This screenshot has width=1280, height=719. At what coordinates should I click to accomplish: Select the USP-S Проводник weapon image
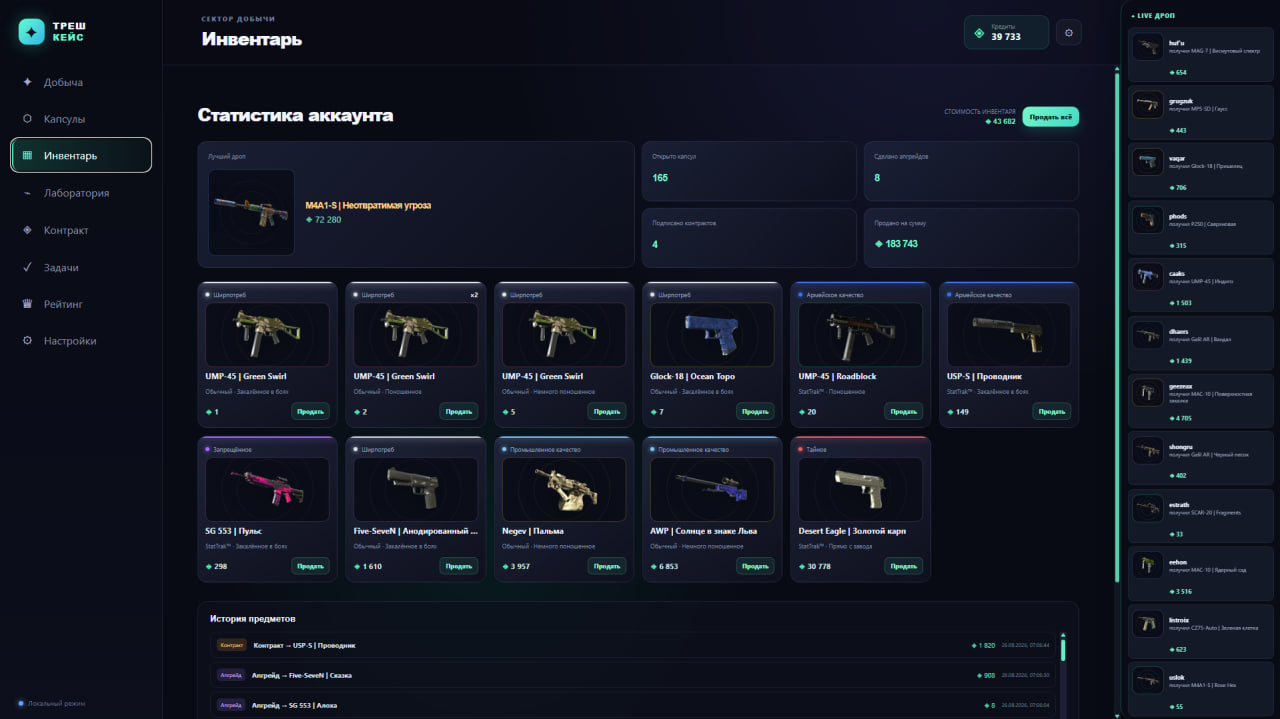pyautogui.click(x=1008, y=335)
